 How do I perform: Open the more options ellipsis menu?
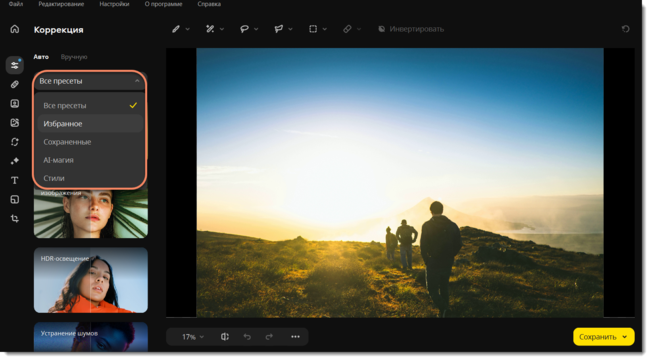(295, 337)
